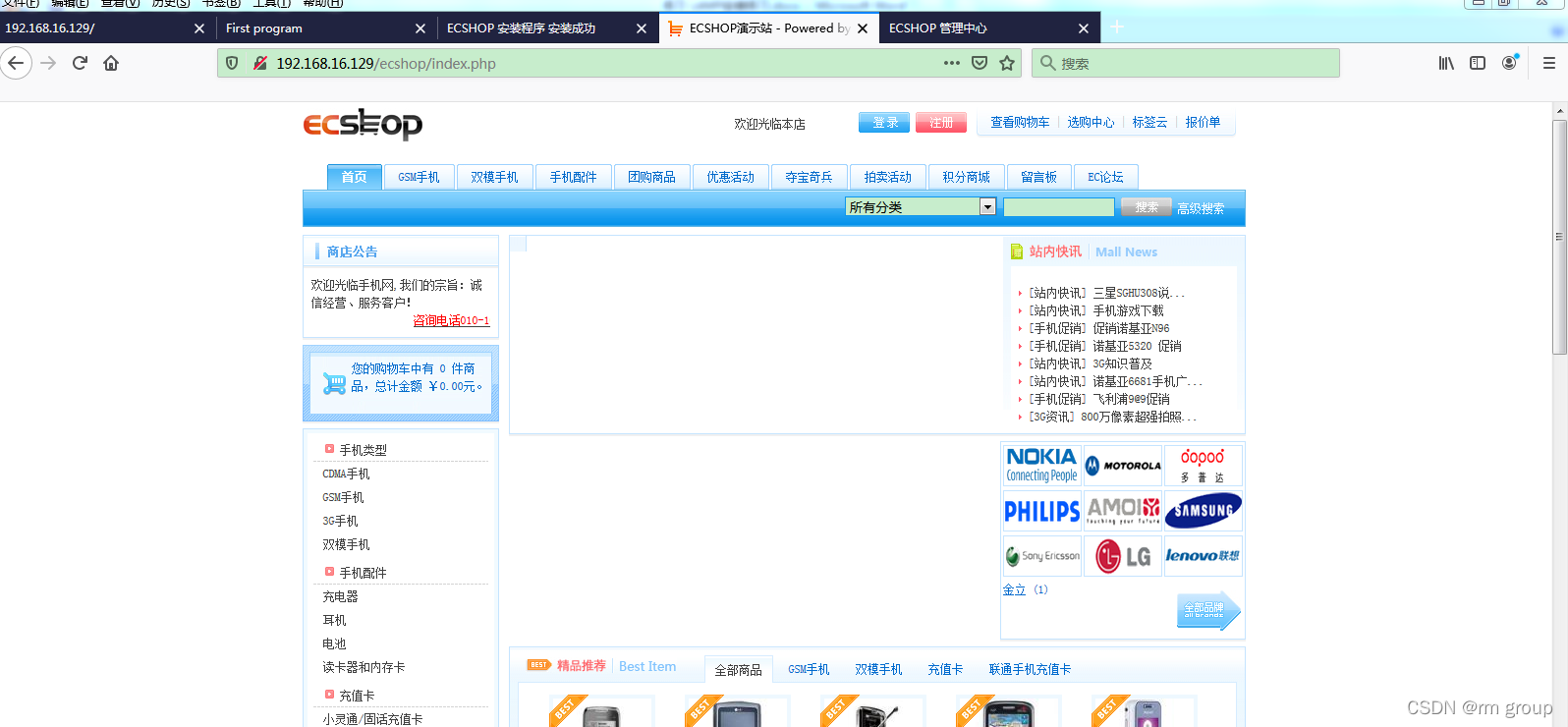Image resolution: width=1568 pixels, height=727 pixels.
Task: Click the Lenovo brand logo
Action: click(x=1203, y=556)
